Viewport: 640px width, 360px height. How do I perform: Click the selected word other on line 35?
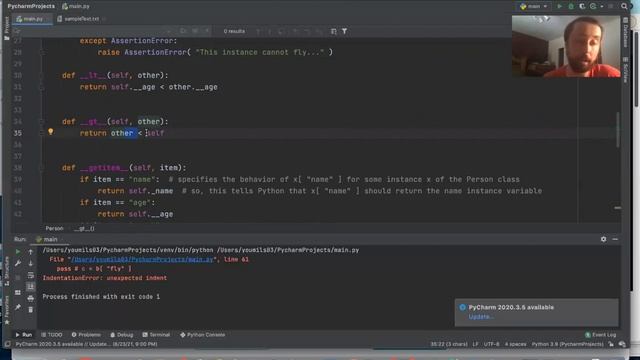click(122, 133)
